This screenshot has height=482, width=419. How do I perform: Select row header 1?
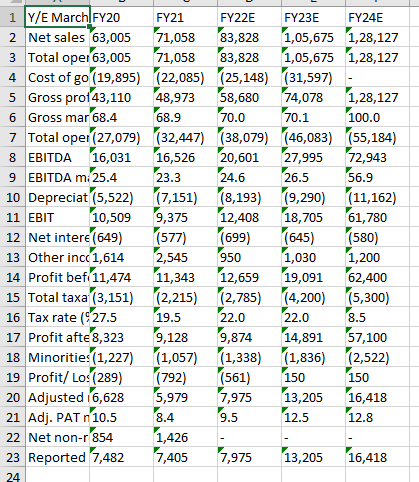[12, 17]
